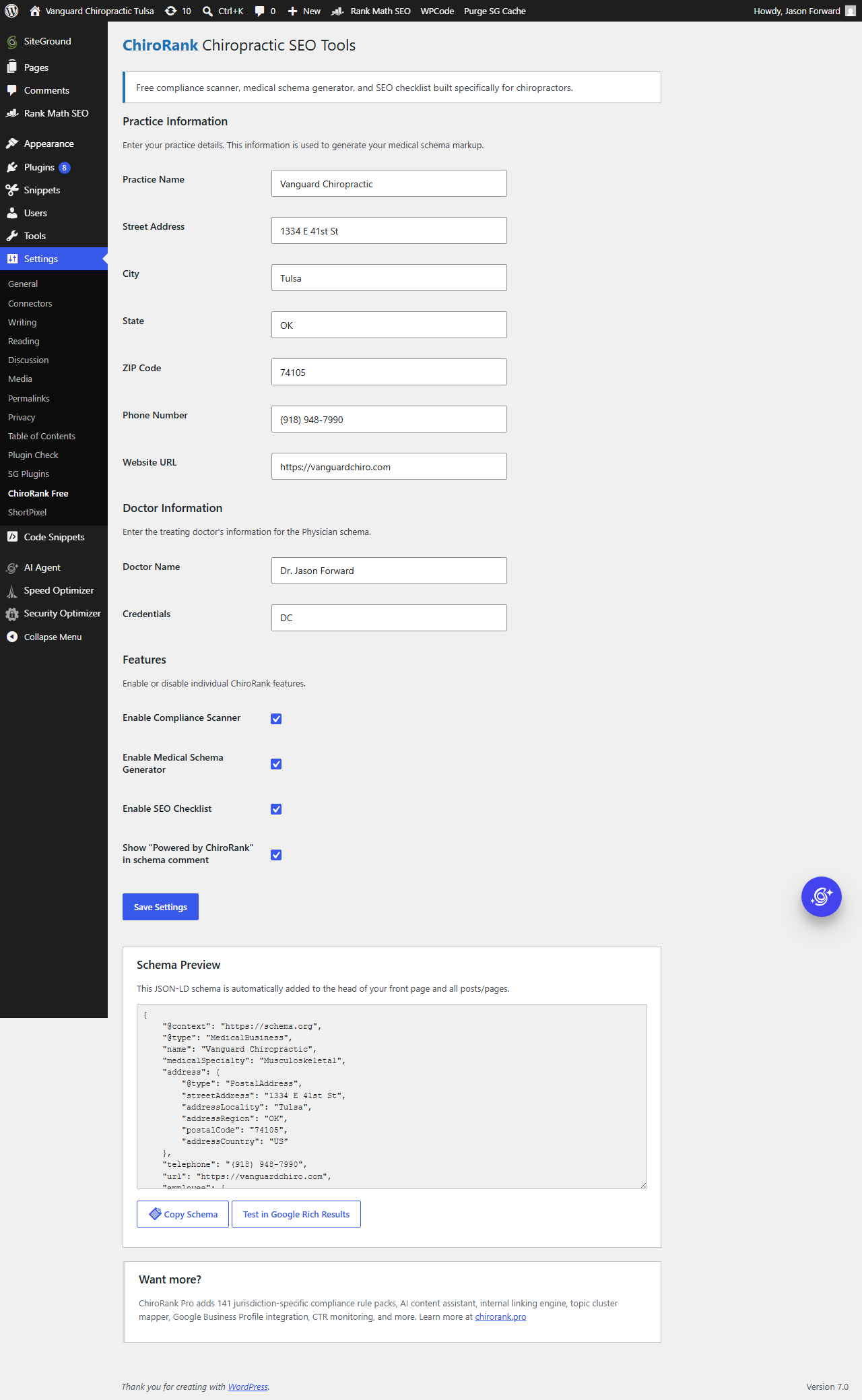Open Snippets in the sidebar
This screenshot has width=862, height=1400.
pos(54,190)
